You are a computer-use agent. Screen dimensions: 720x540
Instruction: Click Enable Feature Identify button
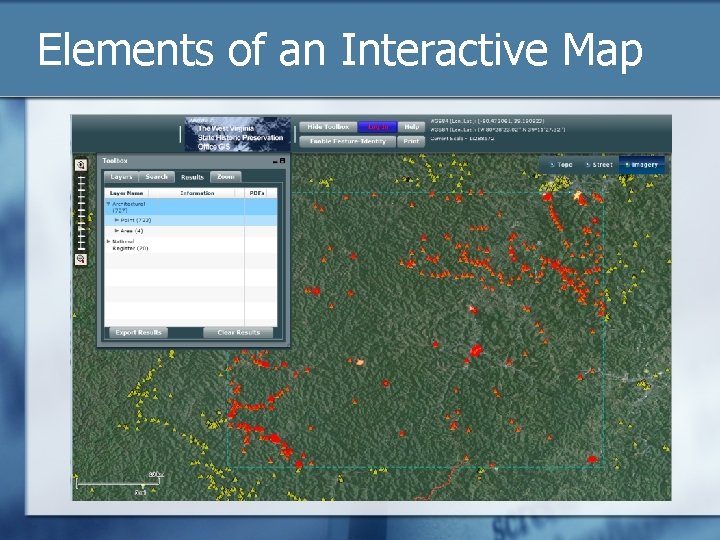pos(348,141)
